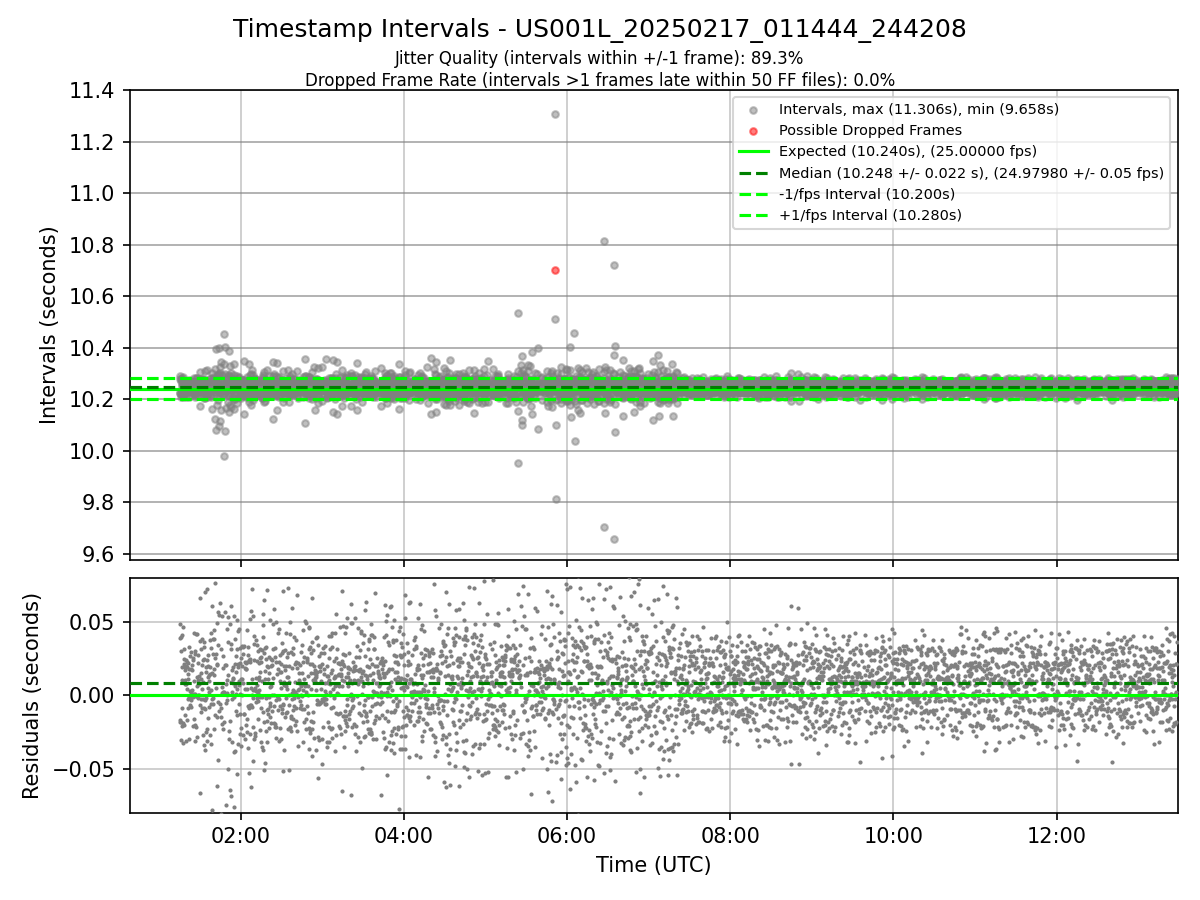The height and width of the screenshot is (900, 1200).
Task: Click the solid green Expected line sample in the legend
Action: click(x=753, y=152)
